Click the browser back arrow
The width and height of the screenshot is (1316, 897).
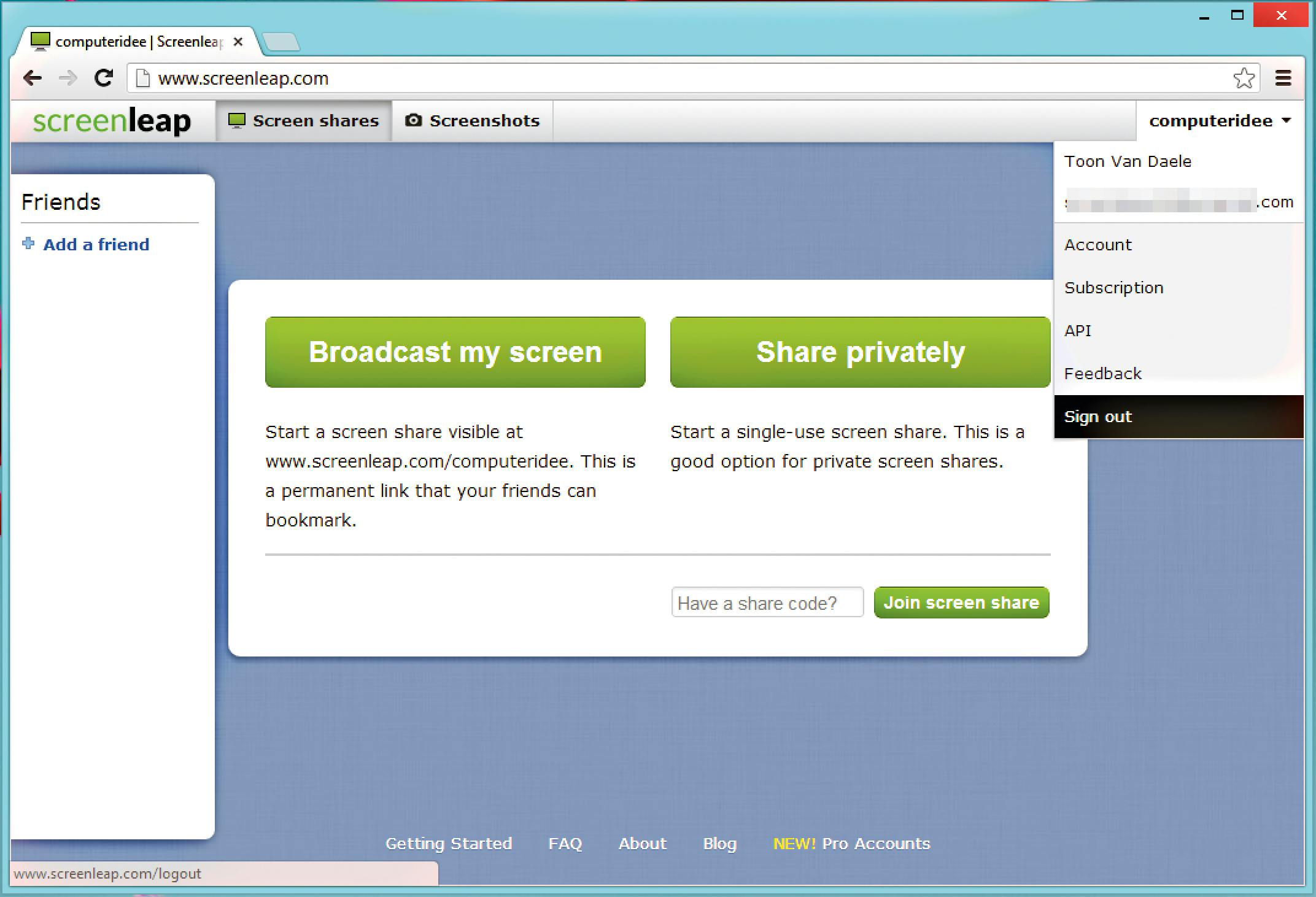click(32, 78)
